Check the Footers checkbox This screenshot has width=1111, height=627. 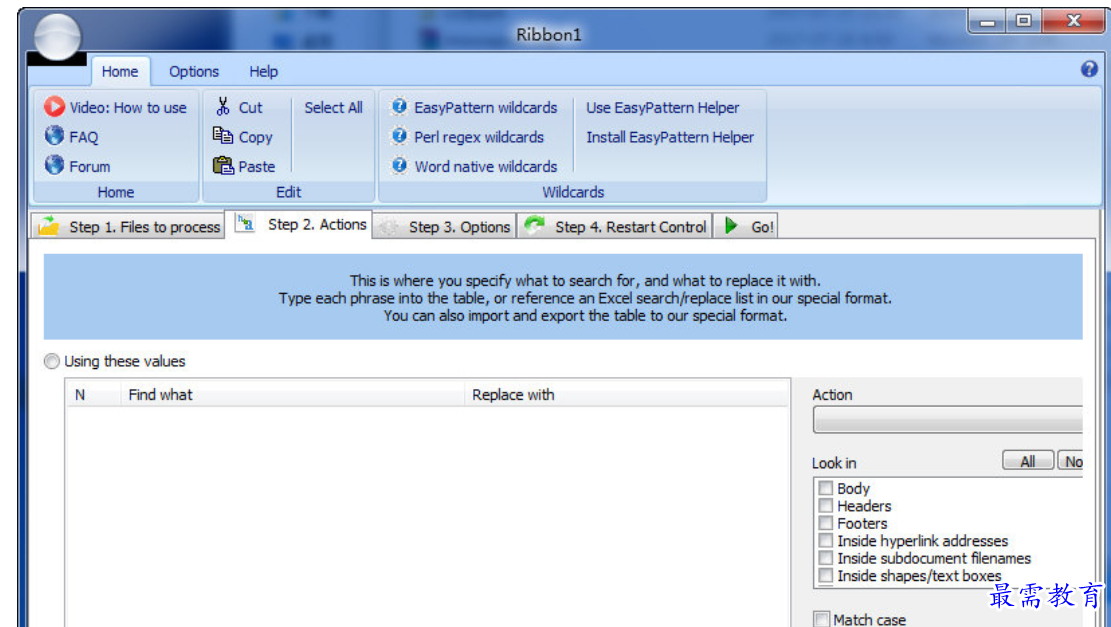[x=825, y=523]
